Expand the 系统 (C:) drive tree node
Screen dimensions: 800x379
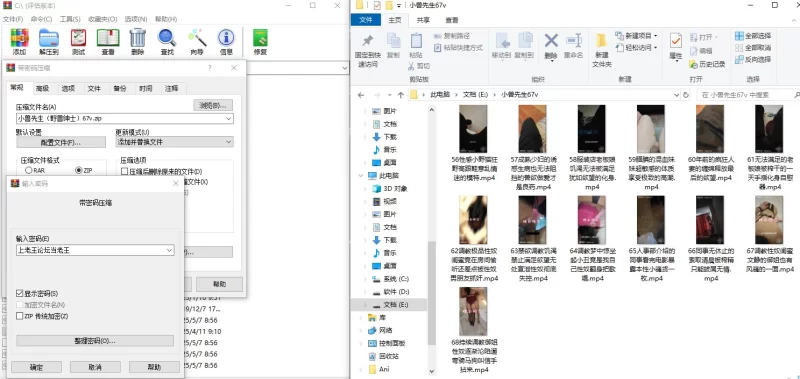click(365, 279)
